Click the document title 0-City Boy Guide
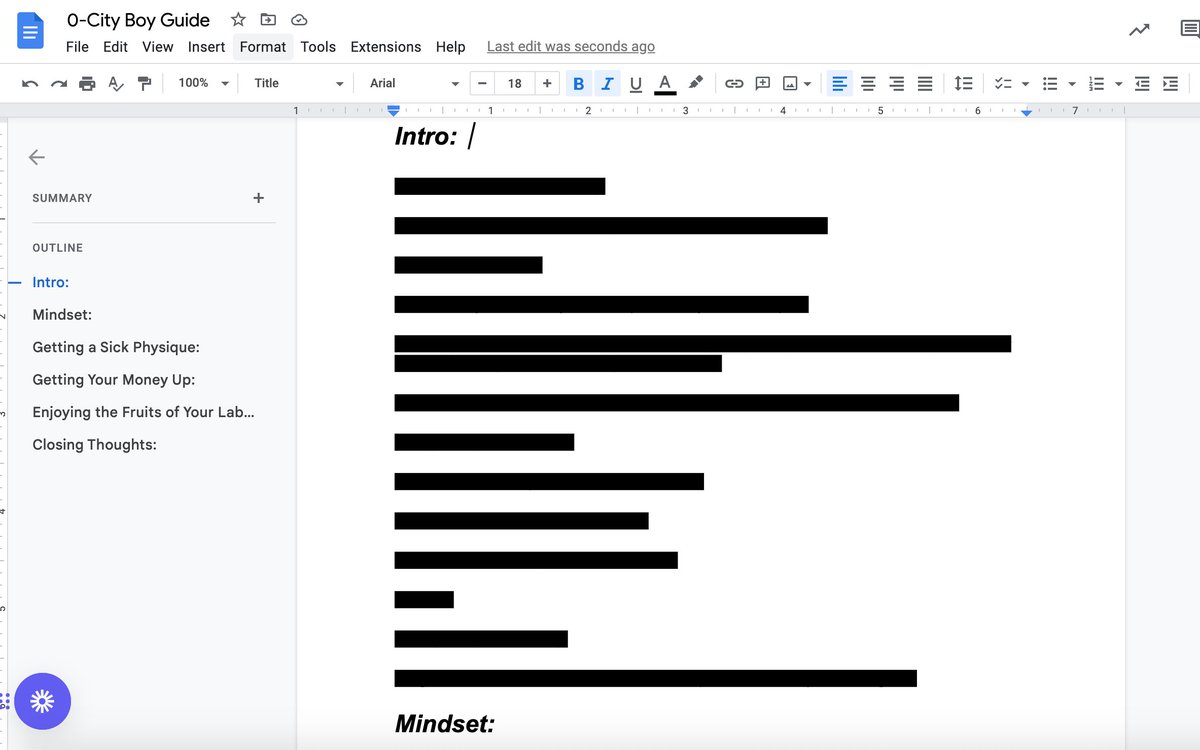 coord(138,19)
